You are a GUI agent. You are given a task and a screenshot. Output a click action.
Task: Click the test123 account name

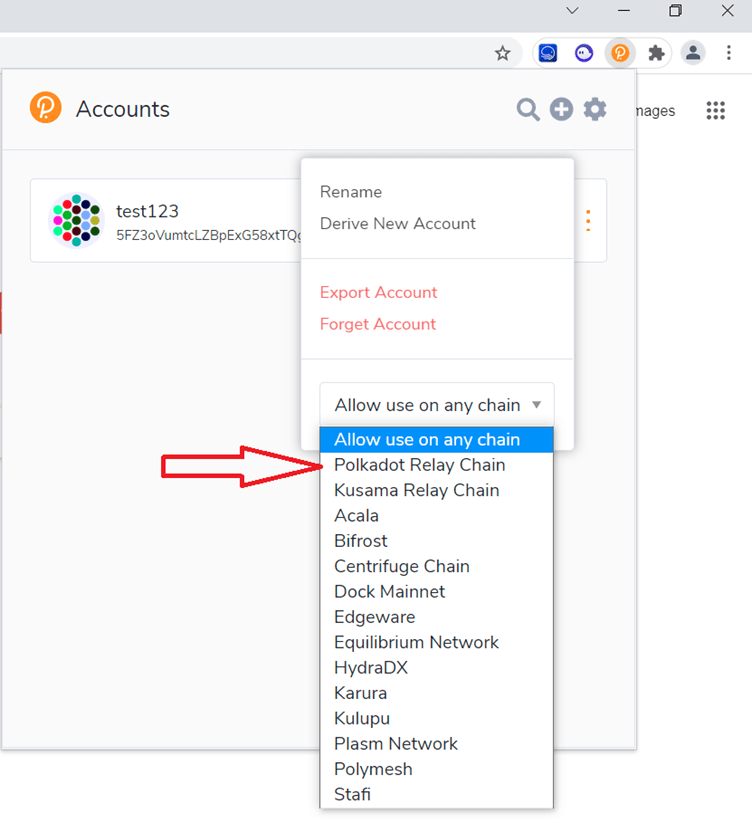pyautogui.click(x=147, y=211)
